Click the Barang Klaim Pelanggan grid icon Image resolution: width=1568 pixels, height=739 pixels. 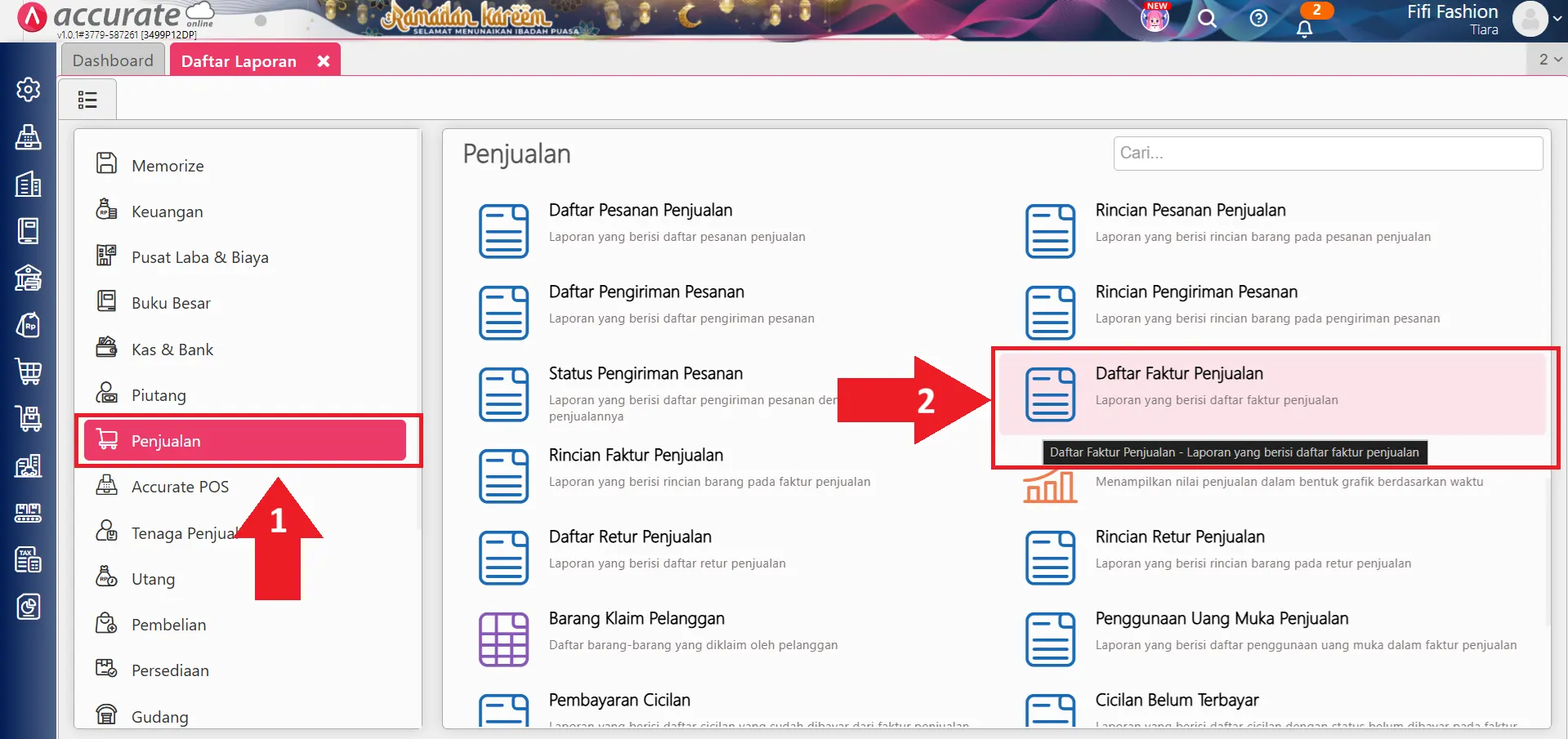click(x=503, y=639)
